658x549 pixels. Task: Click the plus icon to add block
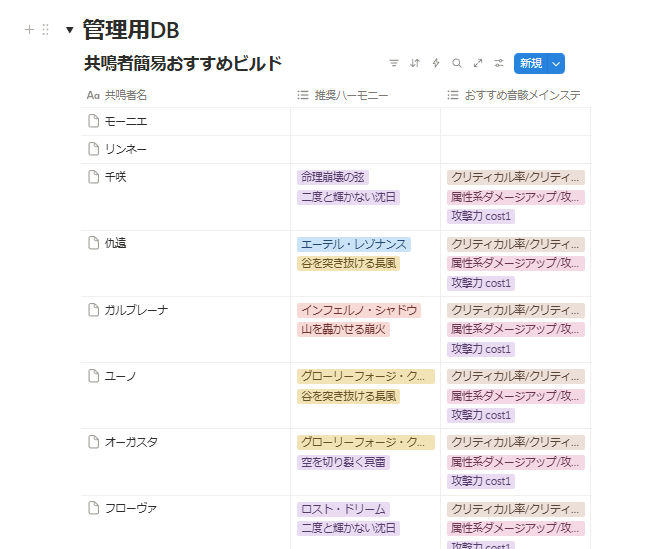tap(29, 30)
